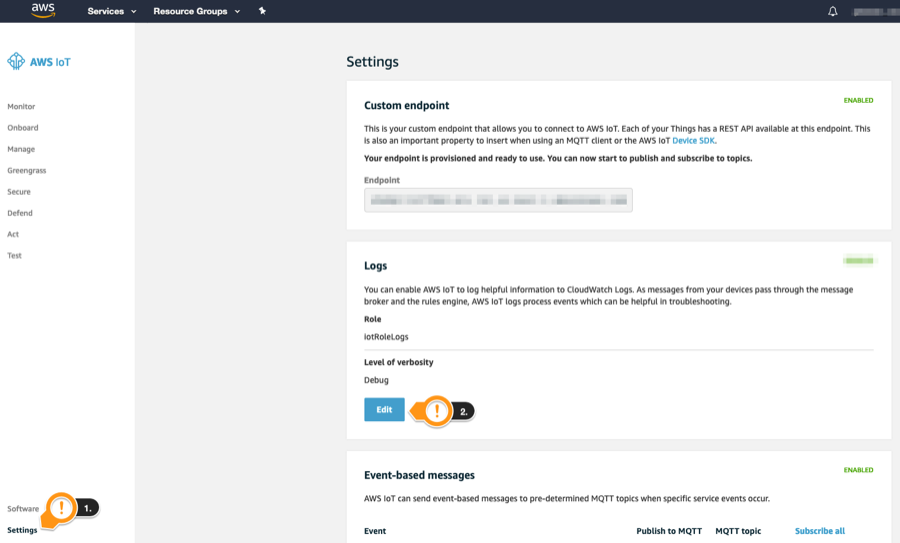This screenshot has height=543, width=900.
Task: Click the AWS logo in top bar
Action: tap(43, 10)
